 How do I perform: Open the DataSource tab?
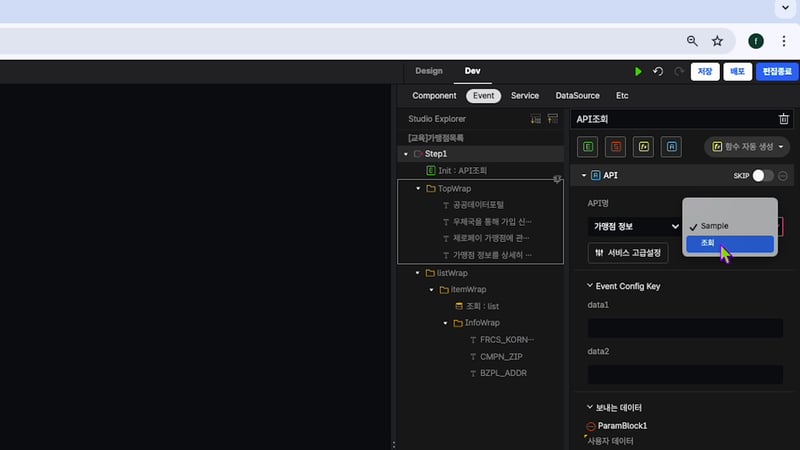pyautogui.click(x=578, y=96)
